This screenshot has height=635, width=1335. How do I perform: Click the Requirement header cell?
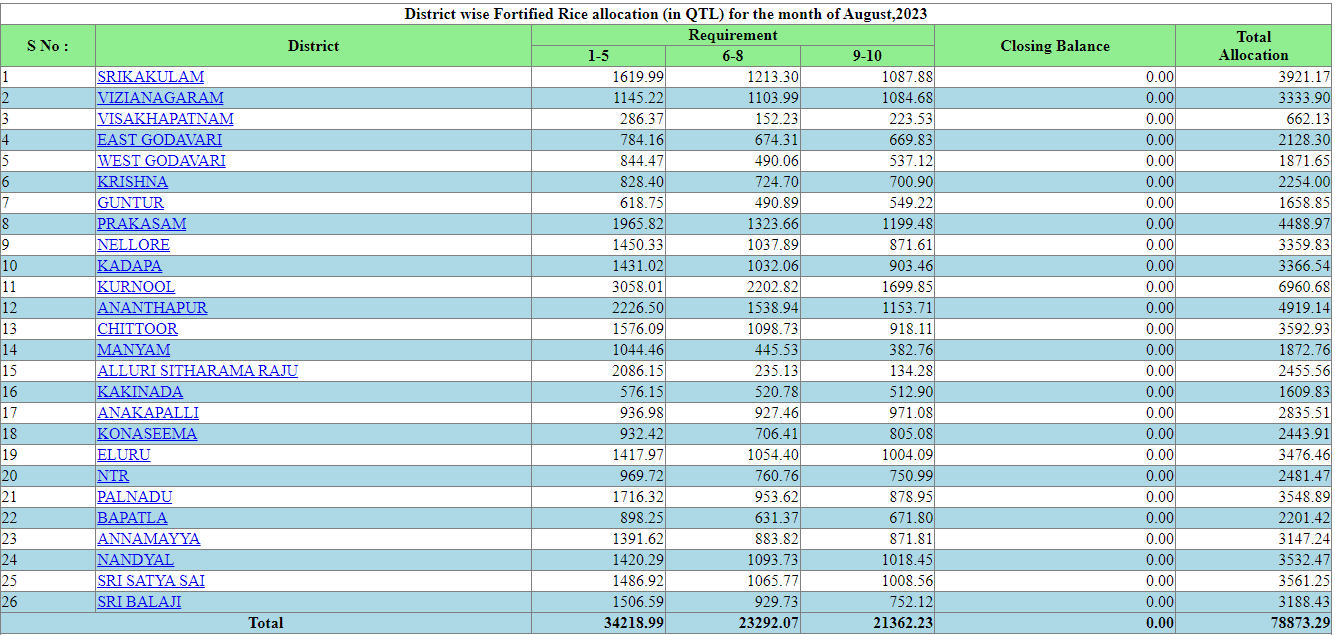(733, 35)
